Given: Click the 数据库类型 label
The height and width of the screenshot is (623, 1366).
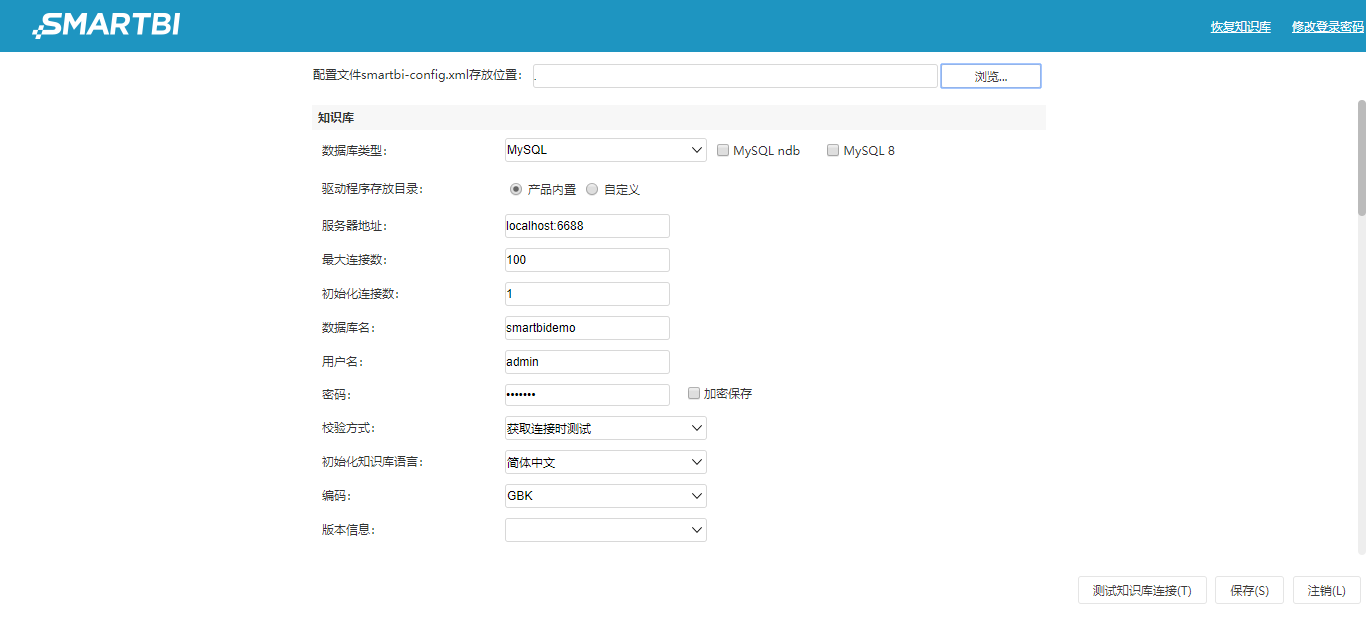Looking at the screenshot, I should click(354, 151).
